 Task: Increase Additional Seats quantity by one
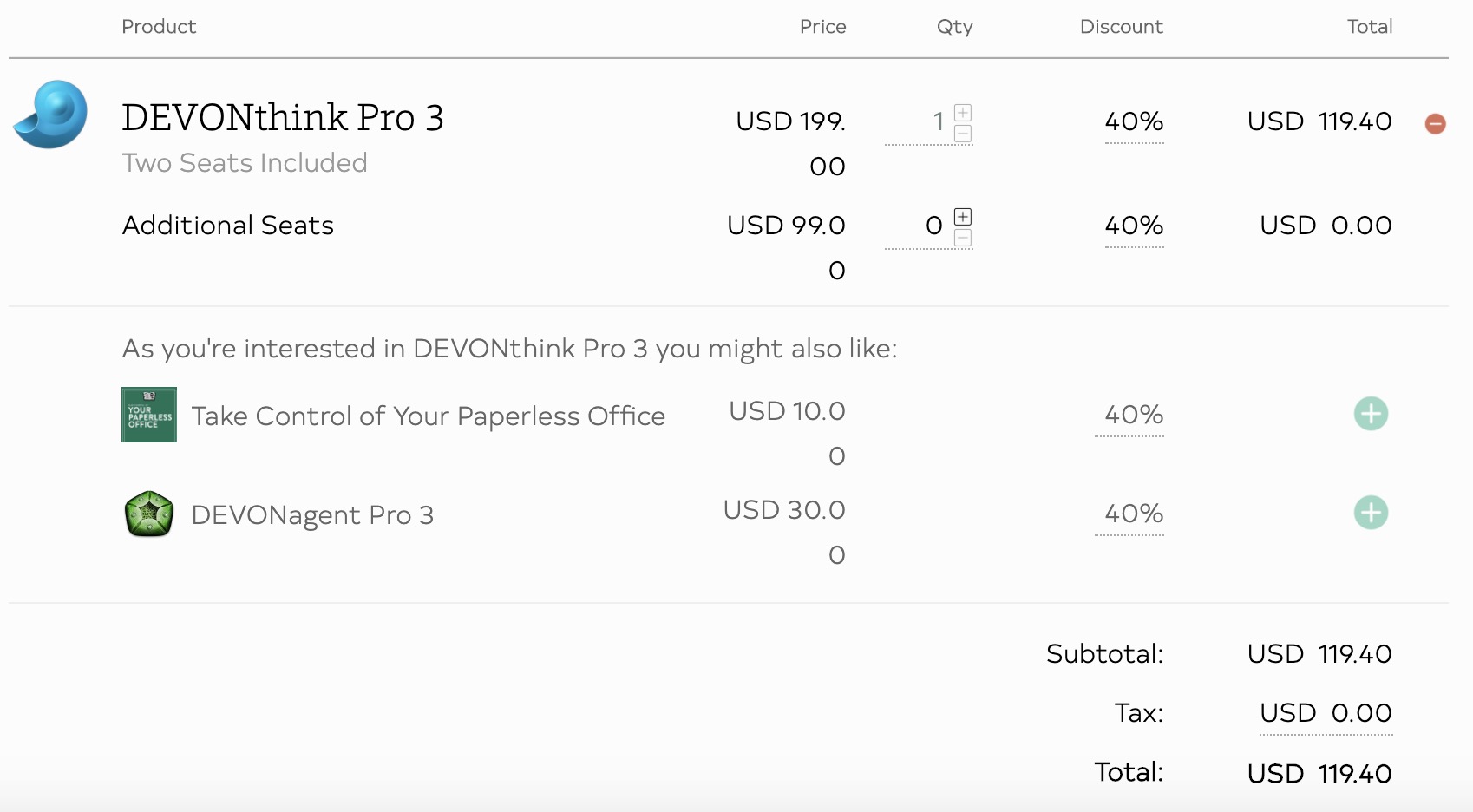(x=963, y=217)
